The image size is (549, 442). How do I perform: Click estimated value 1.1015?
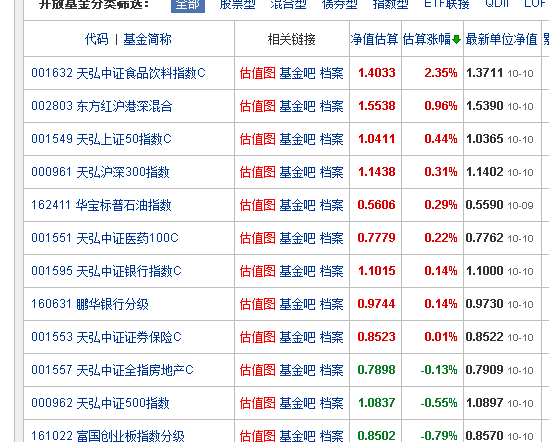(x=377, y=271)
